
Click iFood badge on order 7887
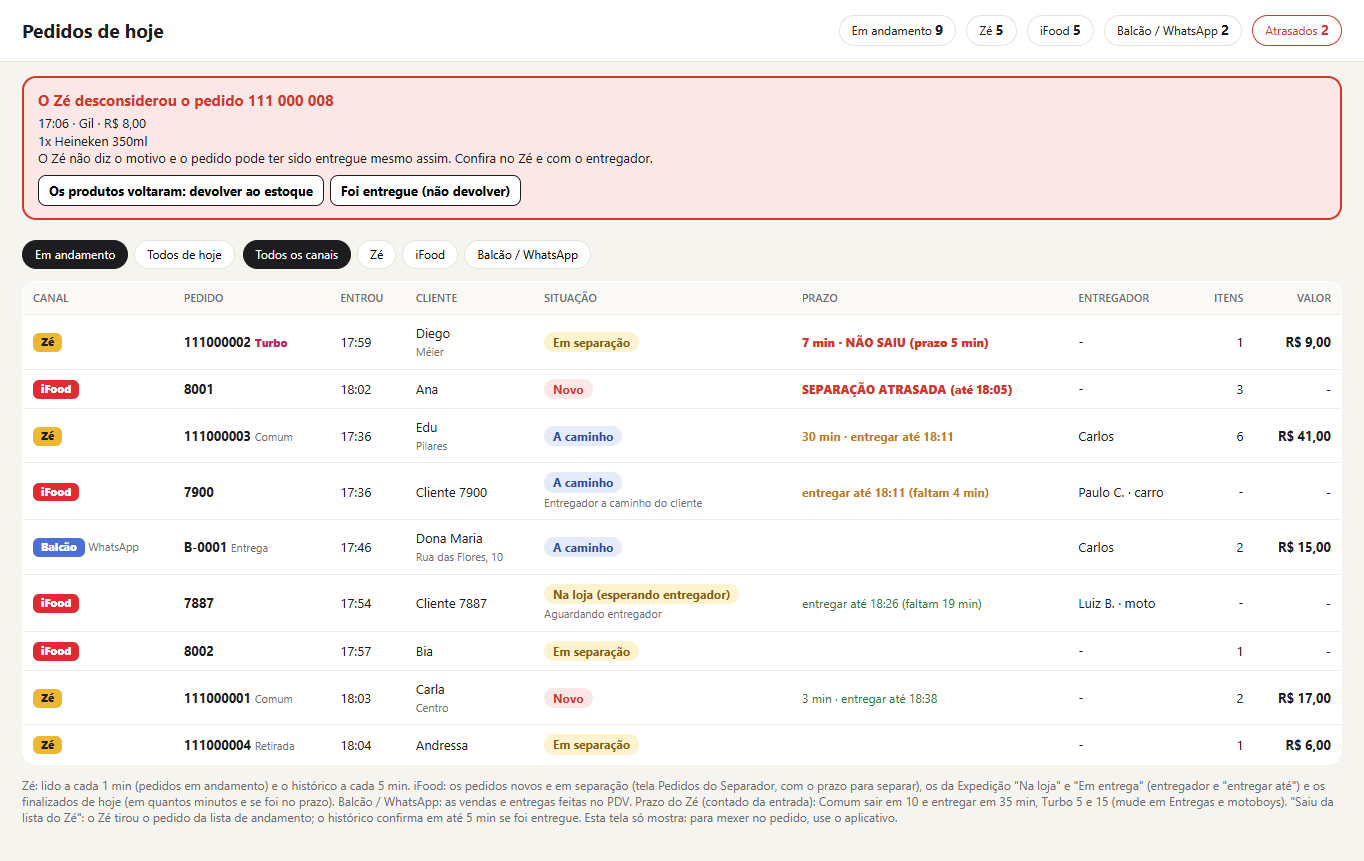(x=56, y=603)
